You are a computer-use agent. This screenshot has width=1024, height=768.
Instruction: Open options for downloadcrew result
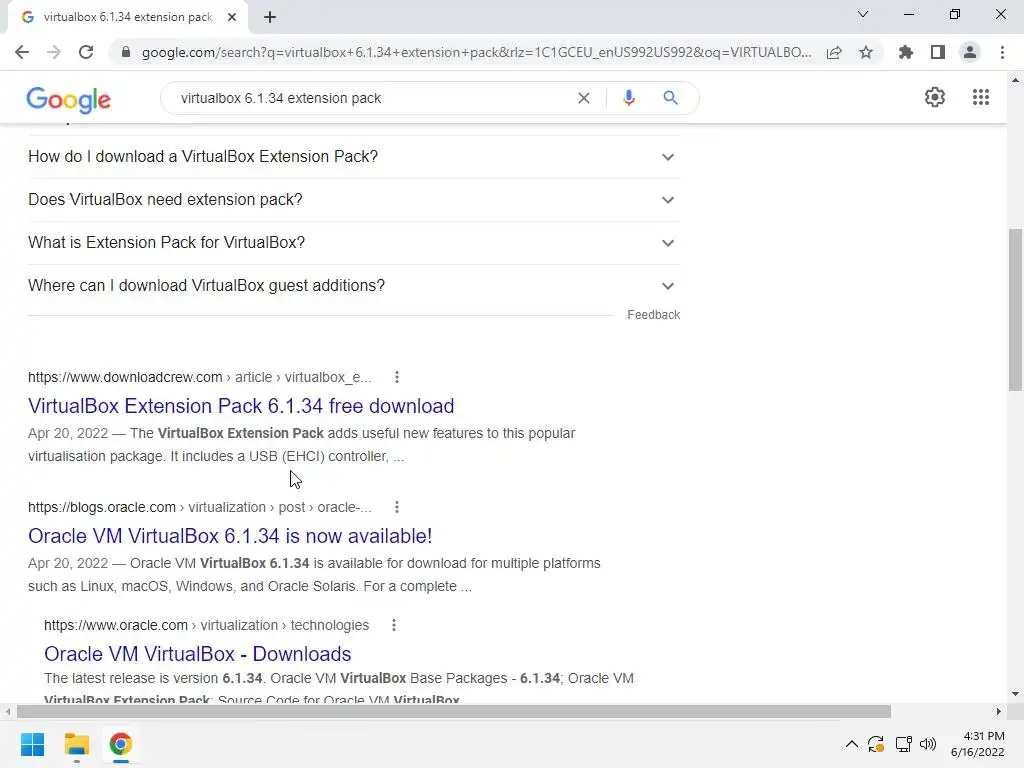[396, 377]
